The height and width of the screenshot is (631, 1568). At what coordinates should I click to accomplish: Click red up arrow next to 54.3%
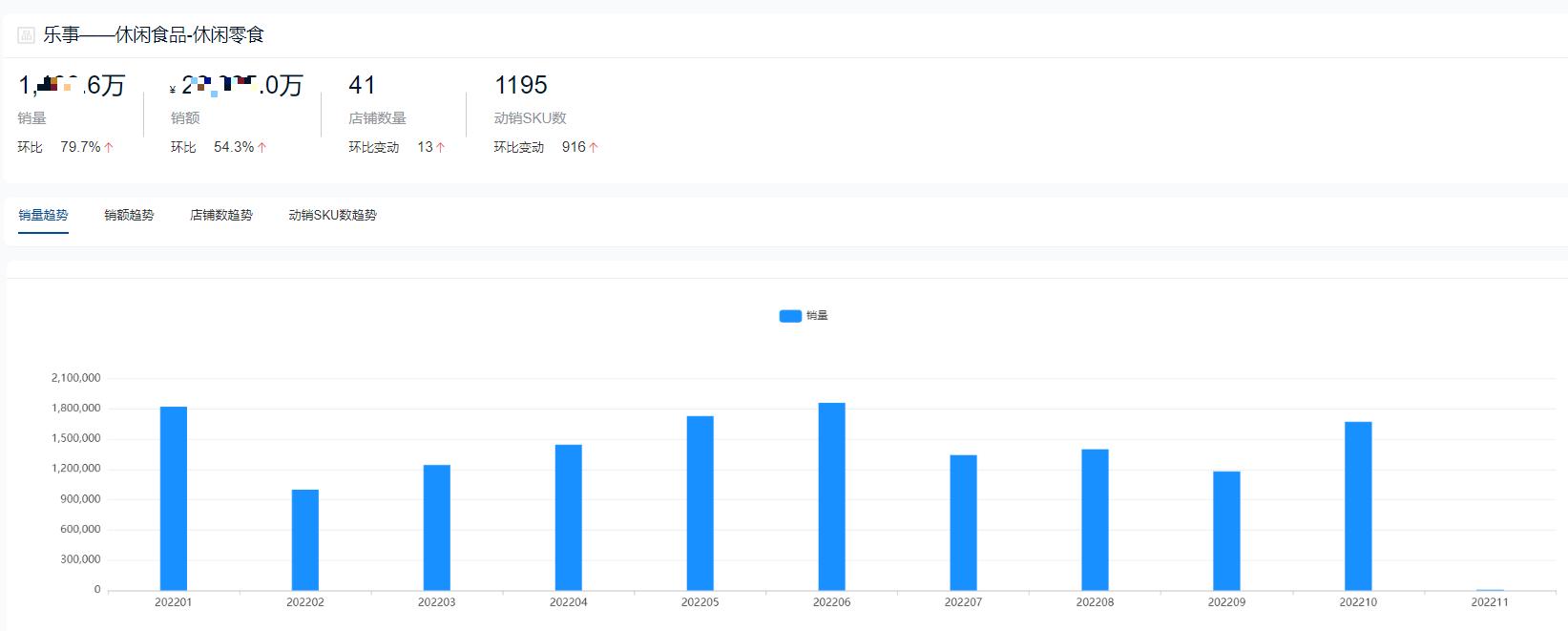[x=261, y=147]
